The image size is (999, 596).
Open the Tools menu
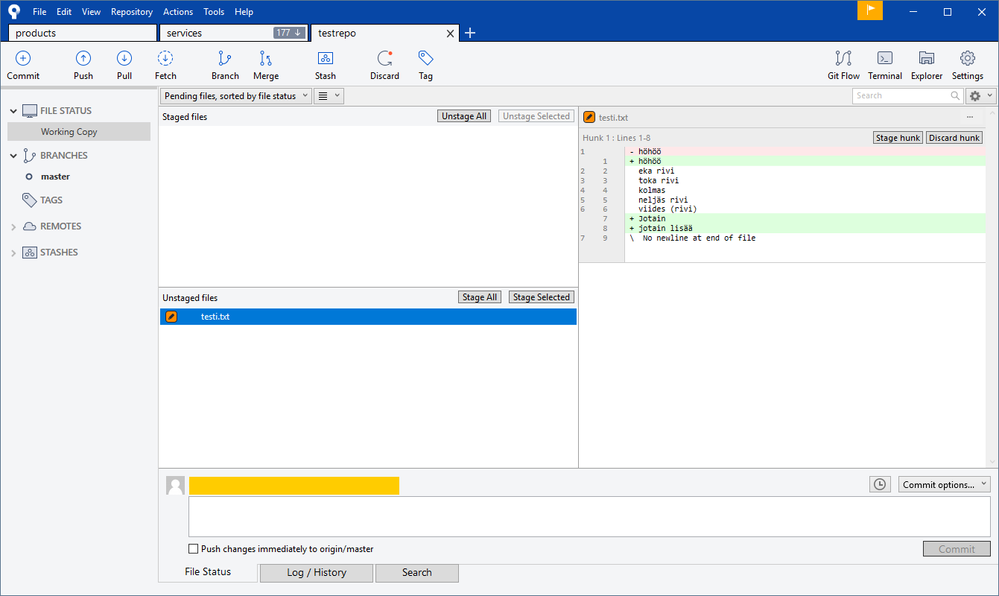point(213,11)
